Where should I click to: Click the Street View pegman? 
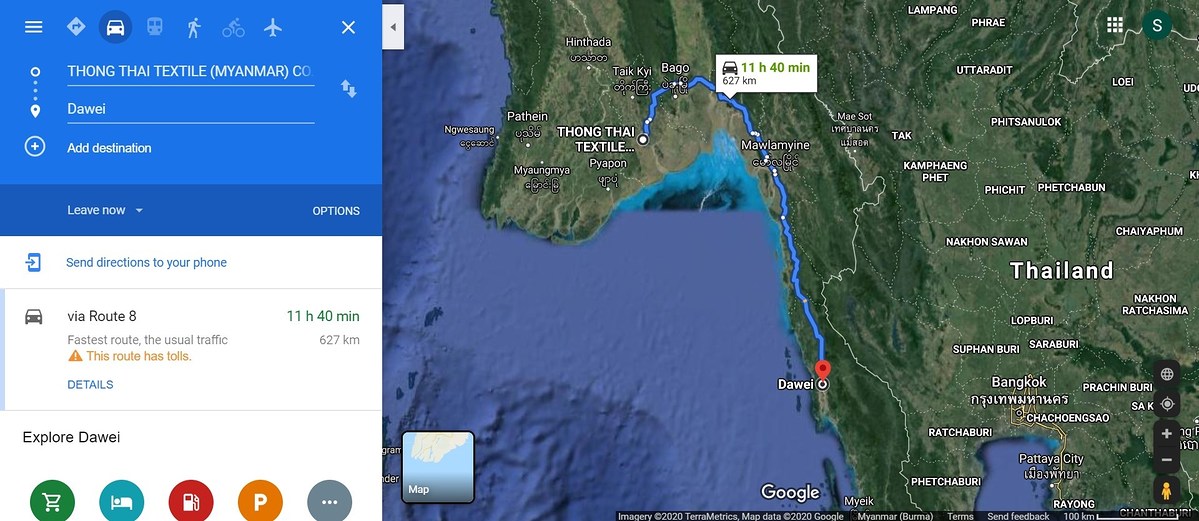(x=1167, y=490)
